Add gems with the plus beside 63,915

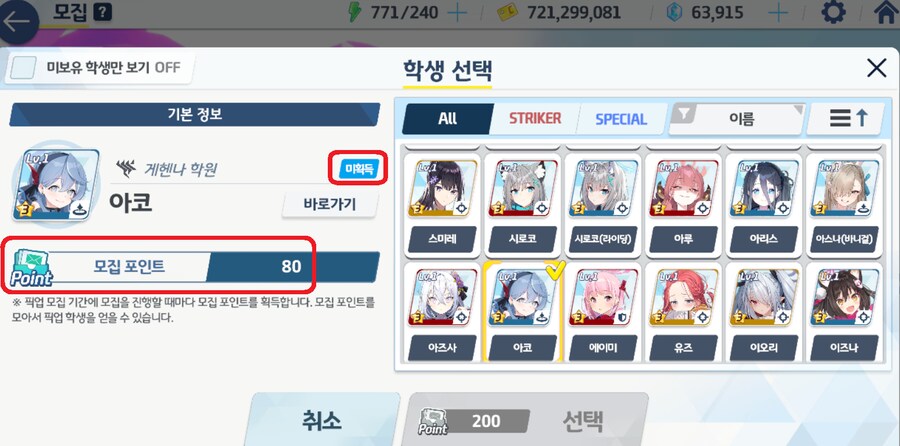click(777, 12)
